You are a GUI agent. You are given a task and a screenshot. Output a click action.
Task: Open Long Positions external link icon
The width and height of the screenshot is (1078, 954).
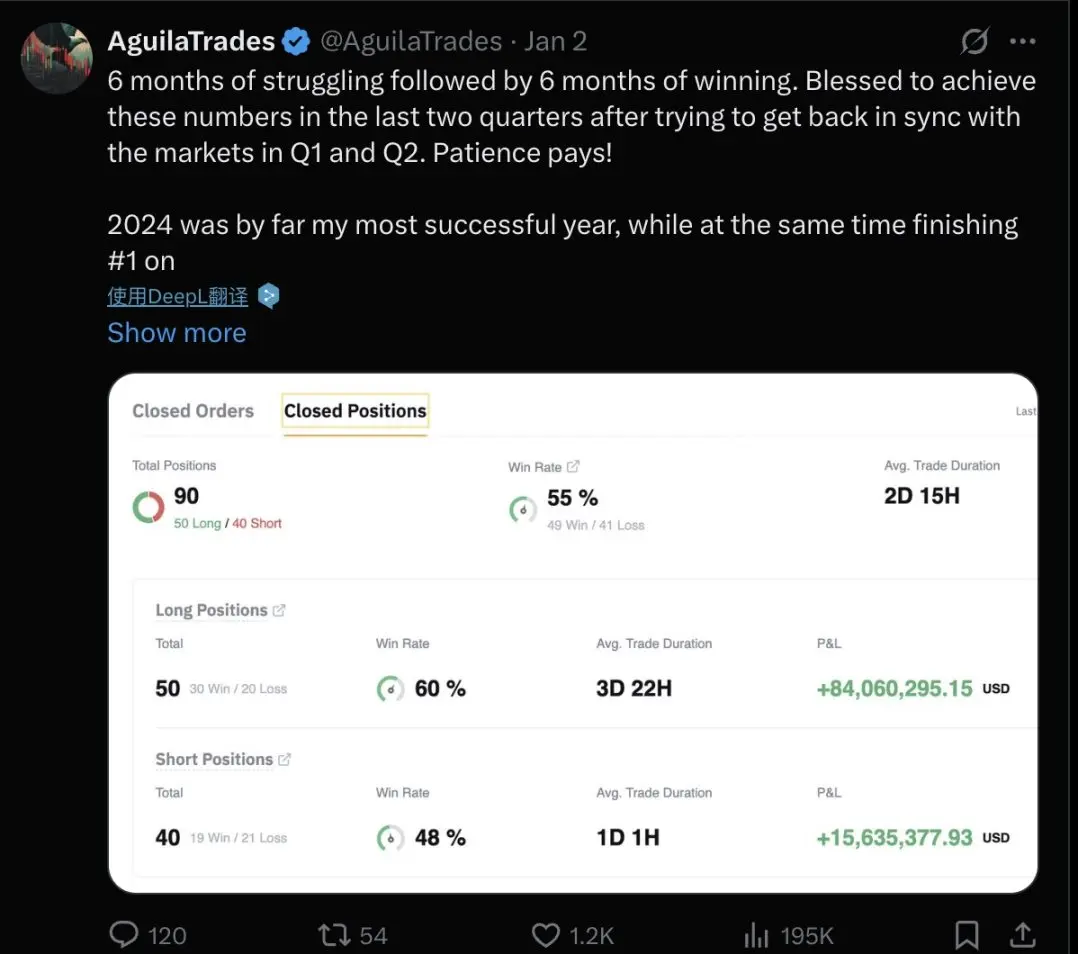(x=278, y=610)
